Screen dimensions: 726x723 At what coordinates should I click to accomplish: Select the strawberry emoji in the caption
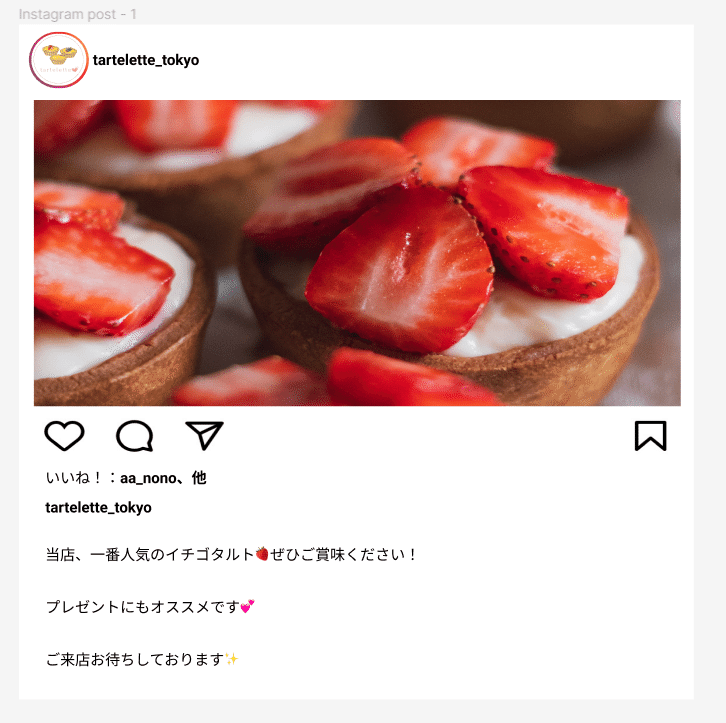click(262, 554)
